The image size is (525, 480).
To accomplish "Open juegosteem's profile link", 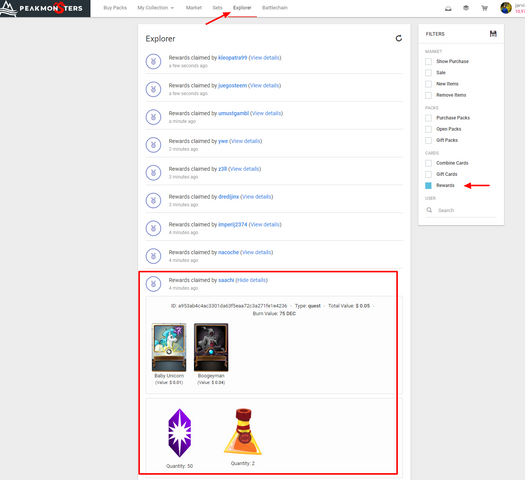I will point(232,85).
